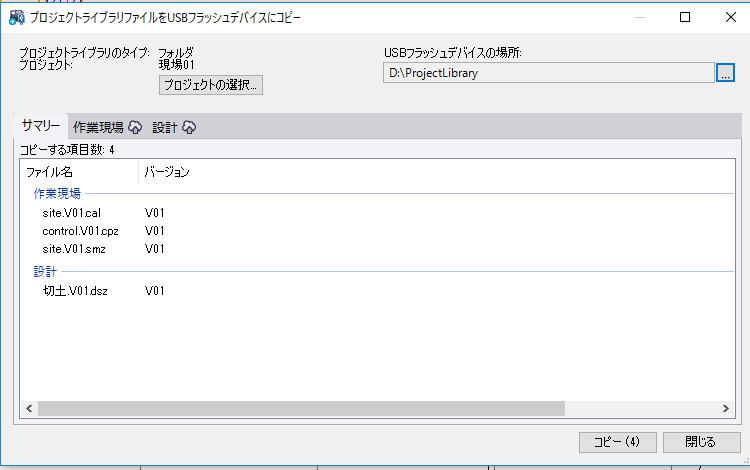The height and width of the screenshot is (470, 750).
Task: Click the USB device location field
Action: pyautogui.click(x=547, y=73)
